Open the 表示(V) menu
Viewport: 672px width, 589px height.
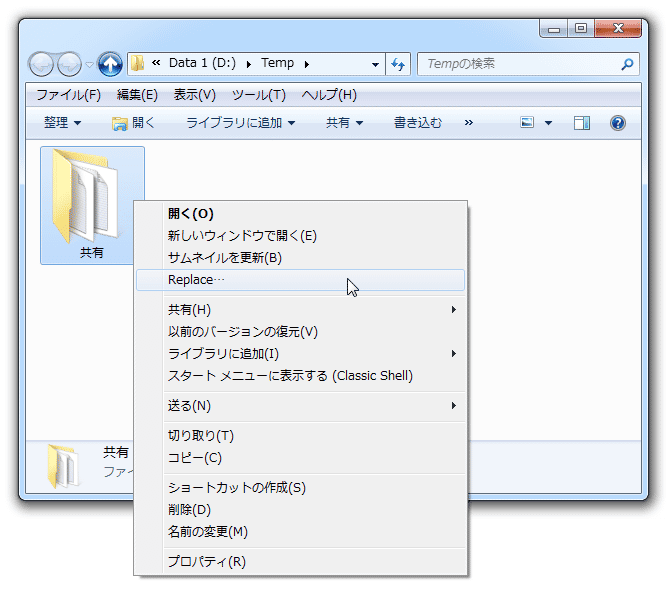coord(195,95)
